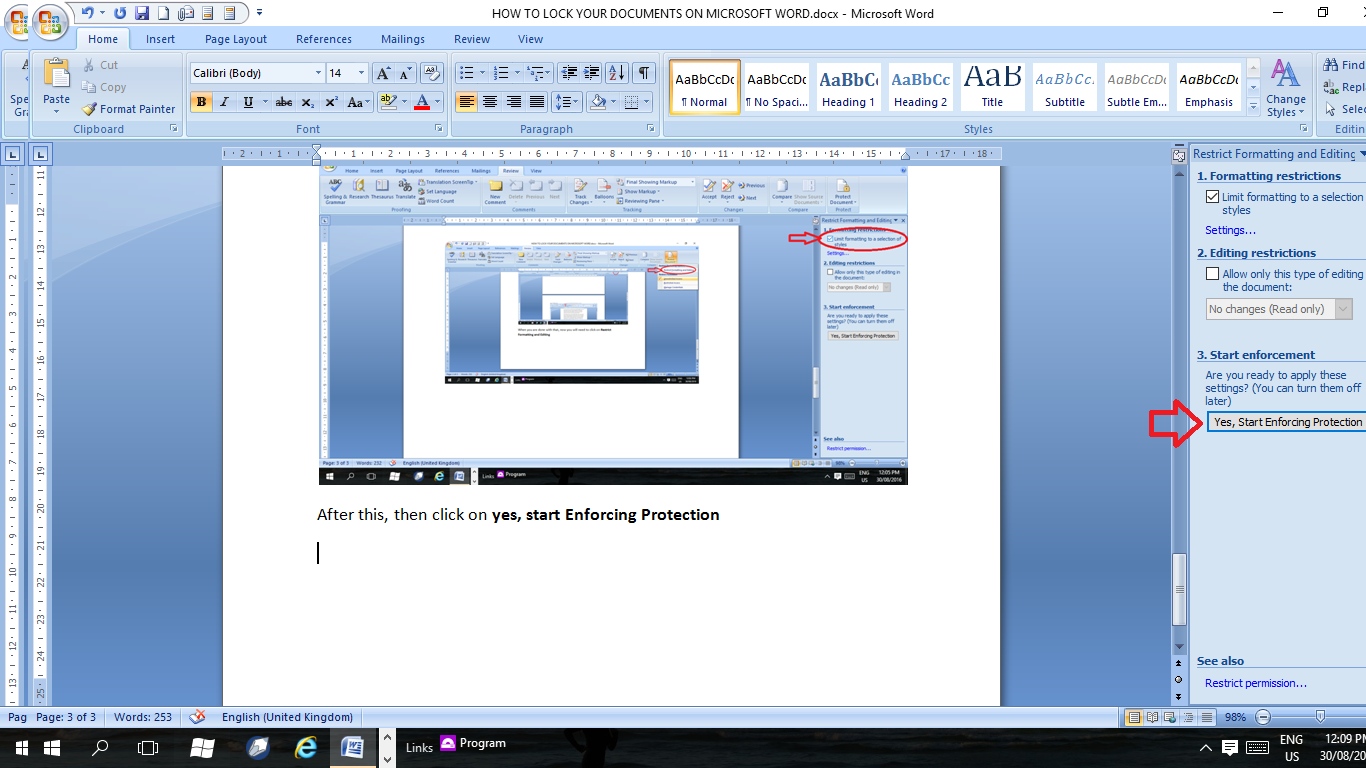1366x768 pixels.
Task: Click the Undo arrow in Quick Access toolbar
Action: (x=88, y=13)
